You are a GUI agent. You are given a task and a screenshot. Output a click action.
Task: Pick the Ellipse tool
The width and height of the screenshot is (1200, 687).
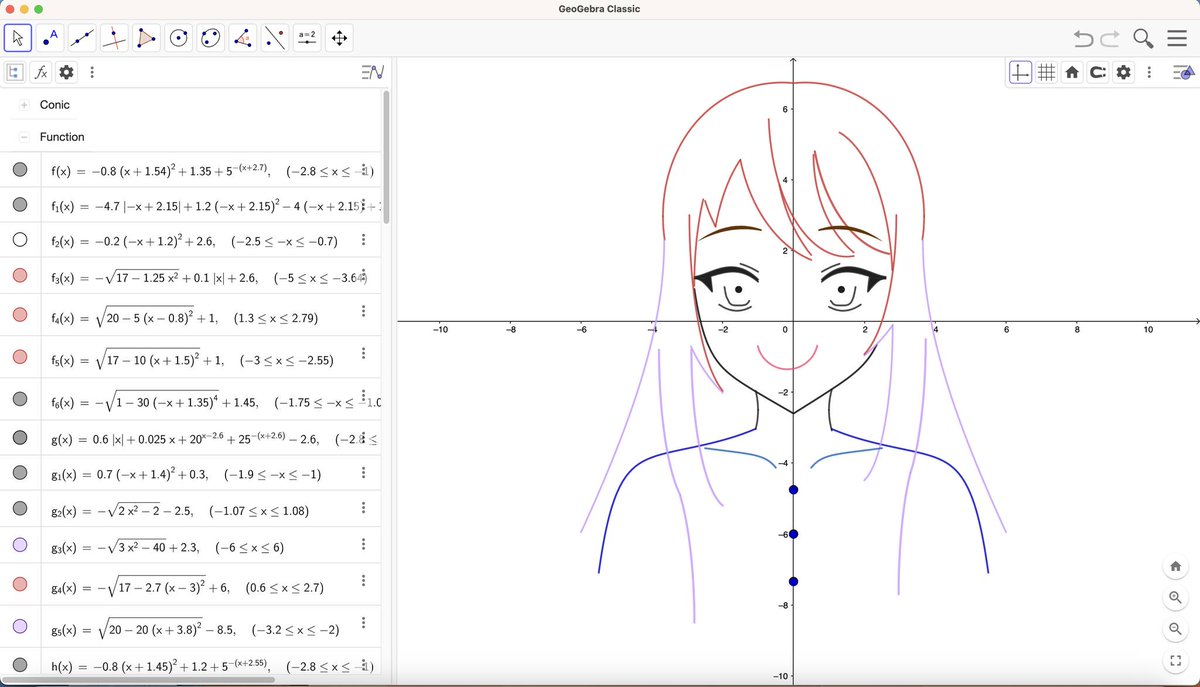coord(210,37)
